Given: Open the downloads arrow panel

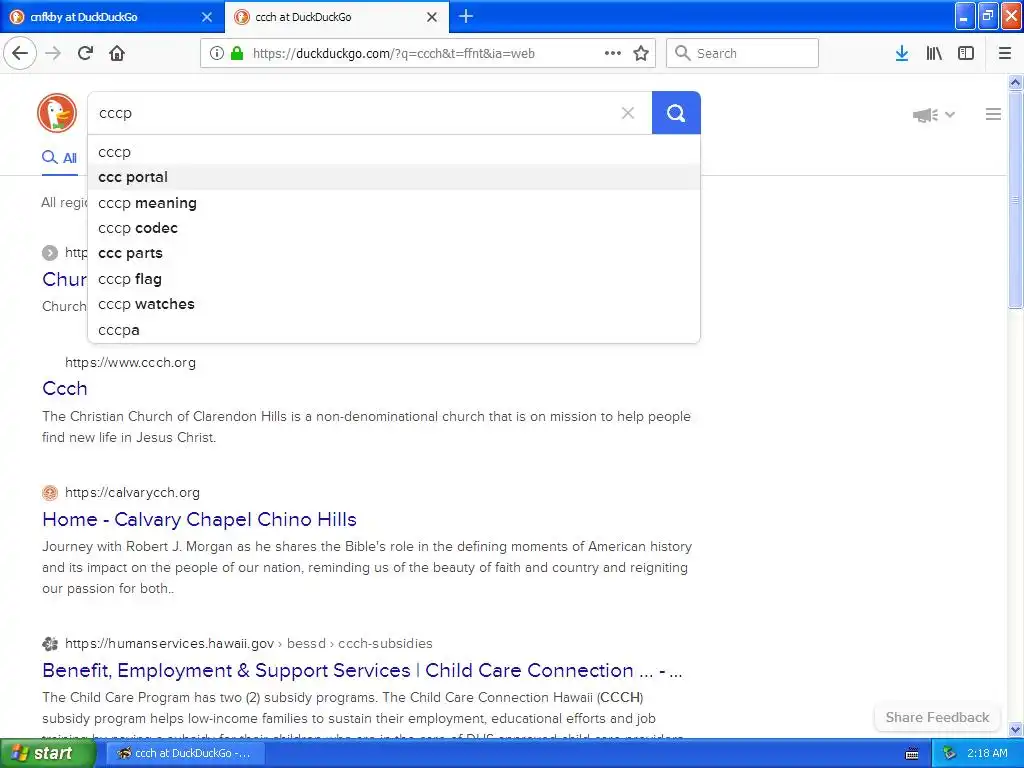Looking at the screenshot, I should (901, 53).
